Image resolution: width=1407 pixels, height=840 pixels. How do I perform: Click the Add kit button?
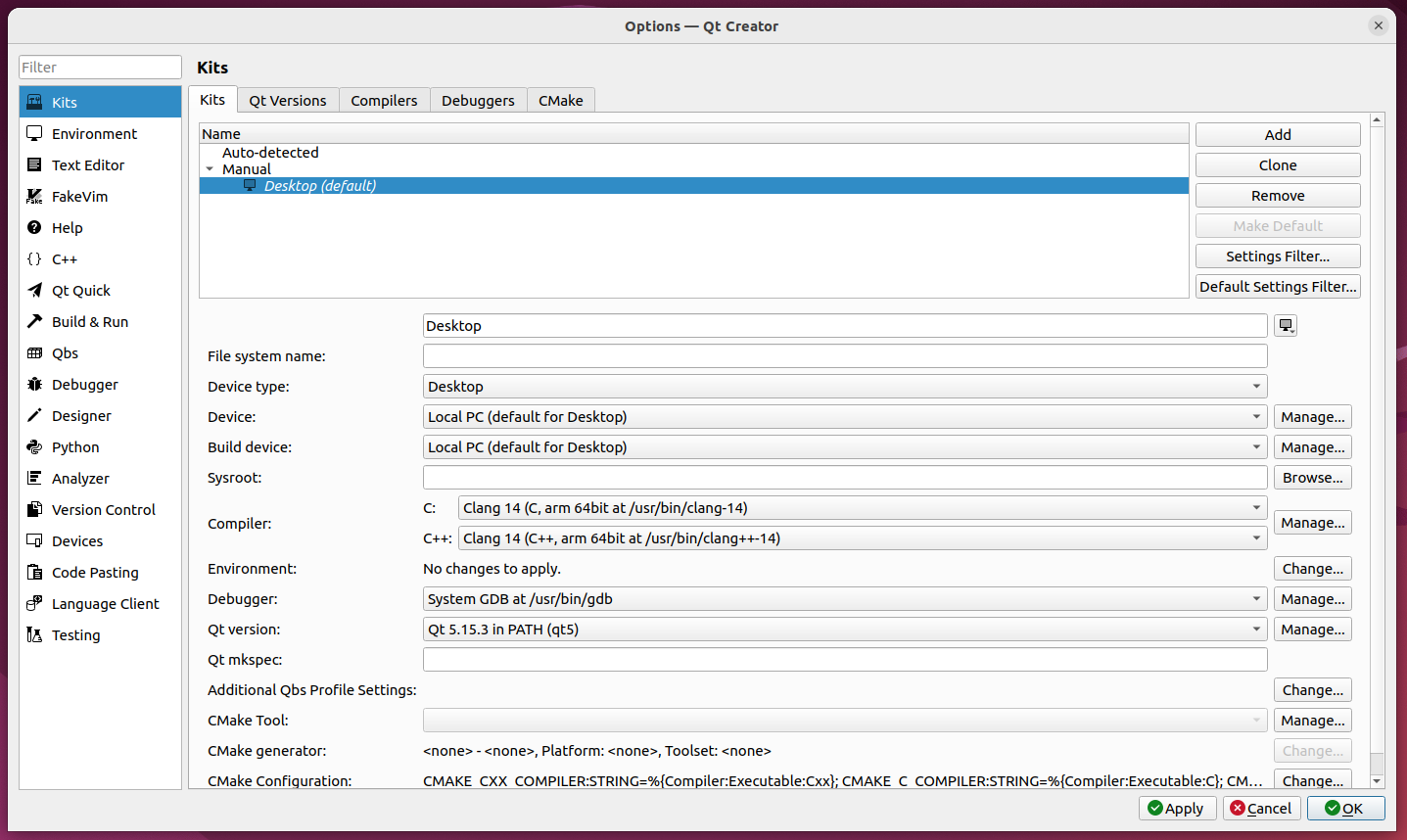click(1278, 135)
